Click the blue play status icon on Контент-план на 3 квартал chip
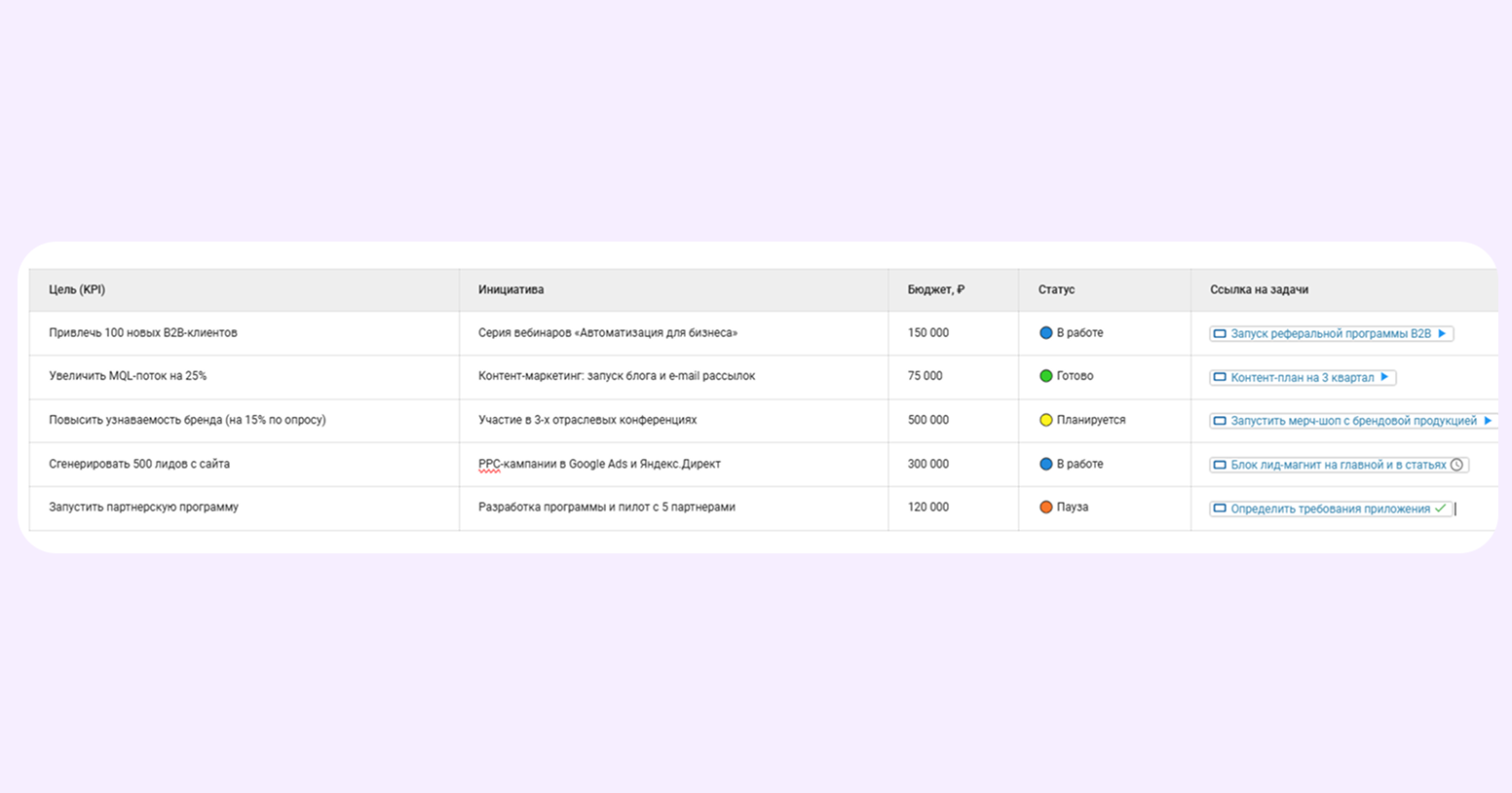Image resolution: width=1512 pixels, height=793 pixels. click(x=1384, y=376)
